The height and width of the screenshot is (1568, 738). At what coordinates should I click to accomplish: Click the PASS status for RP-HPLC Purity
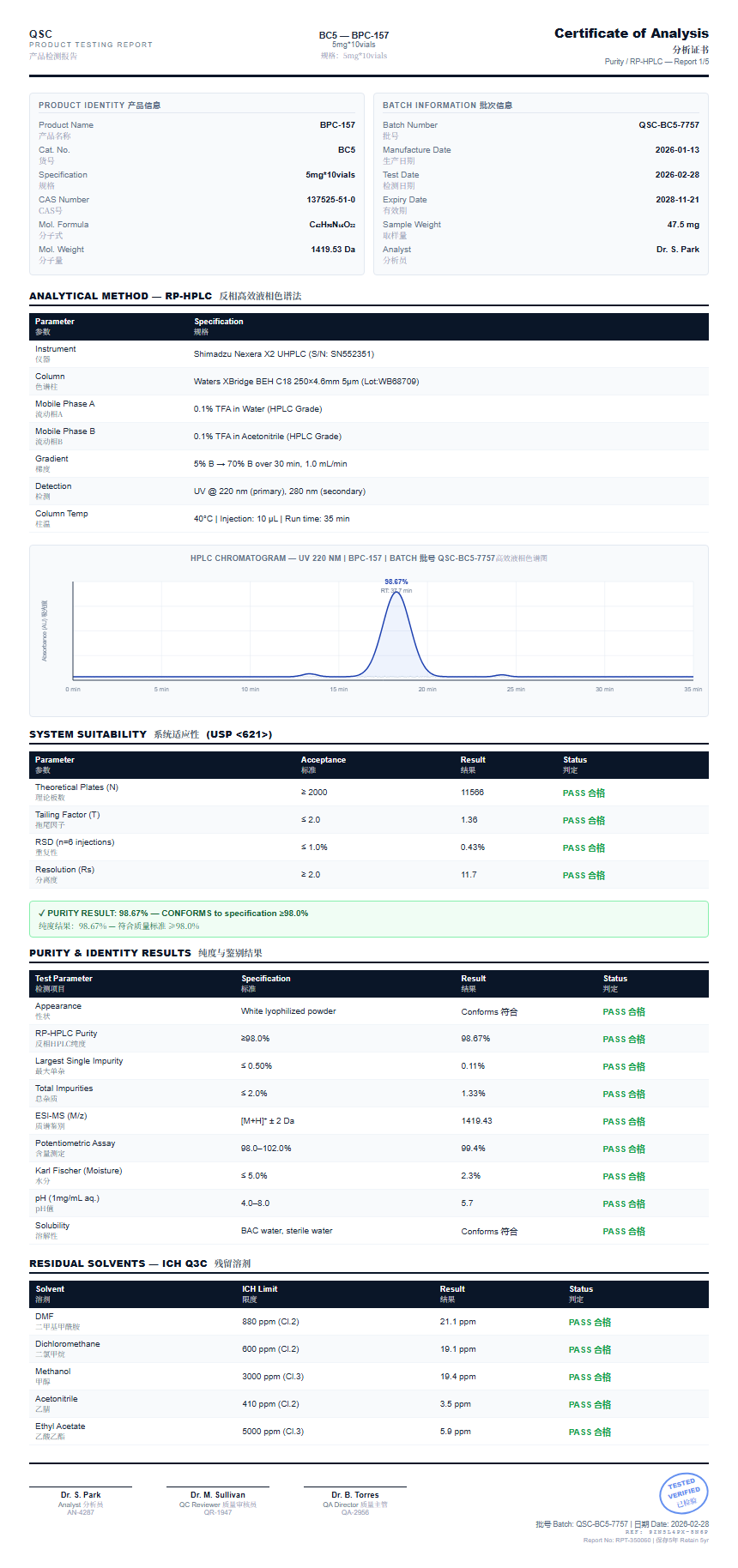(x=624, y=1040)
